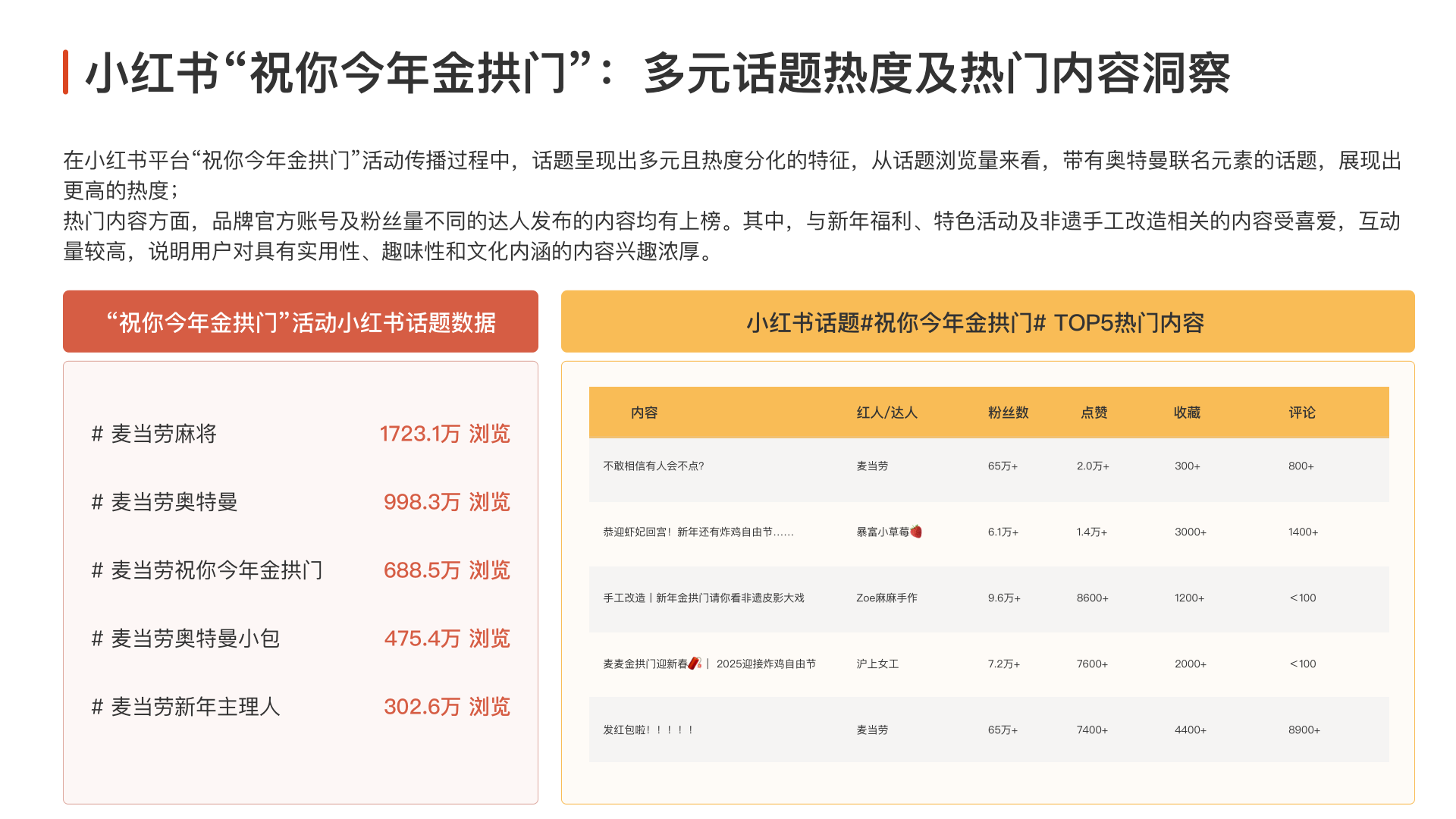
Task: Click the value 475.4万 浏览
Action: pos(447,639)
